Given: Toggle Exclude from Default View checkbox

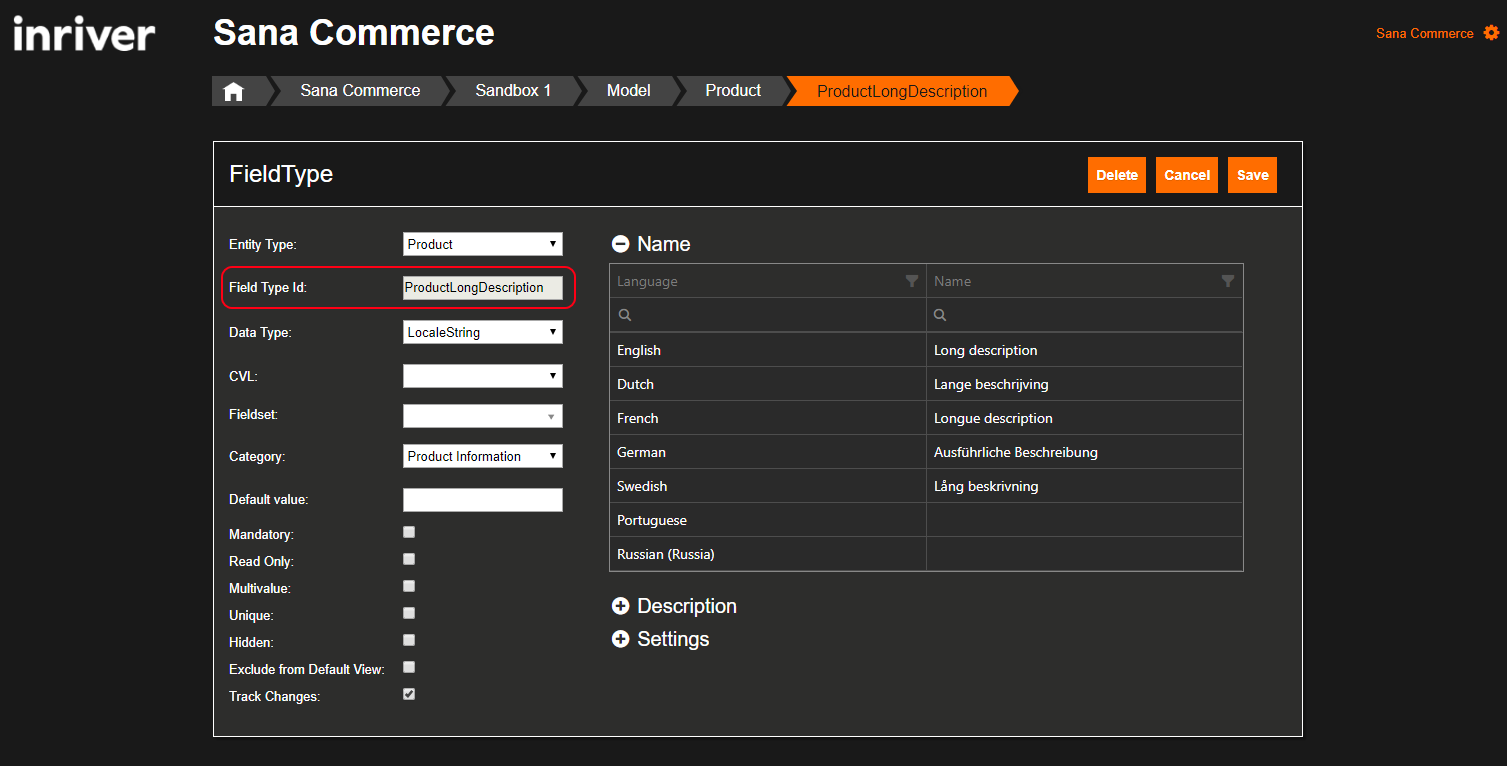Looking at the screenshot, I should tap(409, 667).
